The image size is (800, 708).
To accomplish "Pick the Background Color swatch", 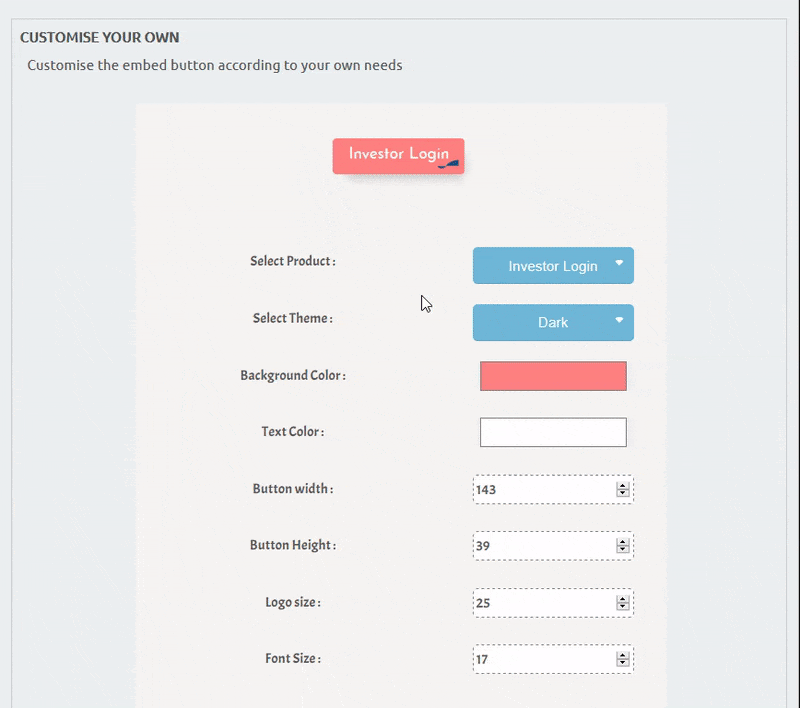I will [553, 376].
